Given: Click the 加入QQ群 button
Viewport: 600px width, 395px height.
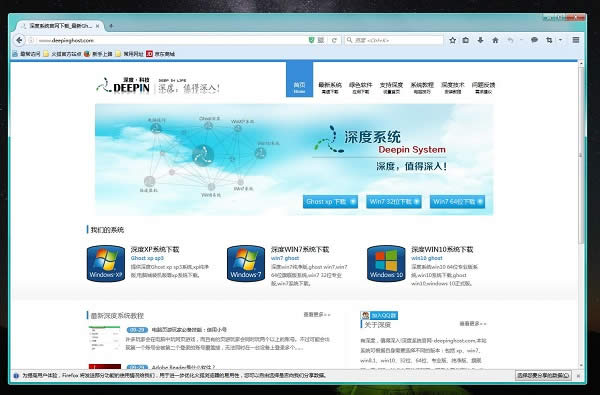Looking at the screenshot, I should pyautogui.click(x=379, y=315).
